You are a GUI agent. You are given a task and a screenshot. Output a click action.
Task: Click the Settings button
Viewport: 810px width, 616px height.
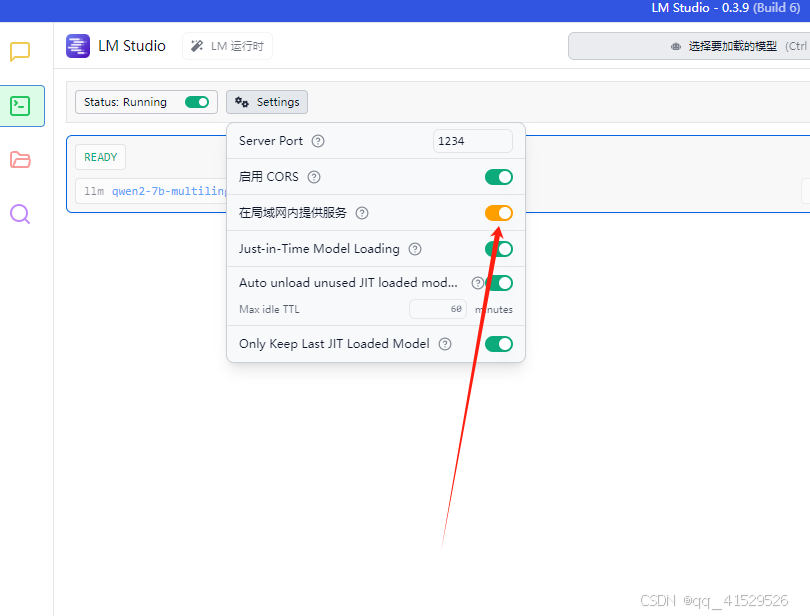tap(267, 102)
